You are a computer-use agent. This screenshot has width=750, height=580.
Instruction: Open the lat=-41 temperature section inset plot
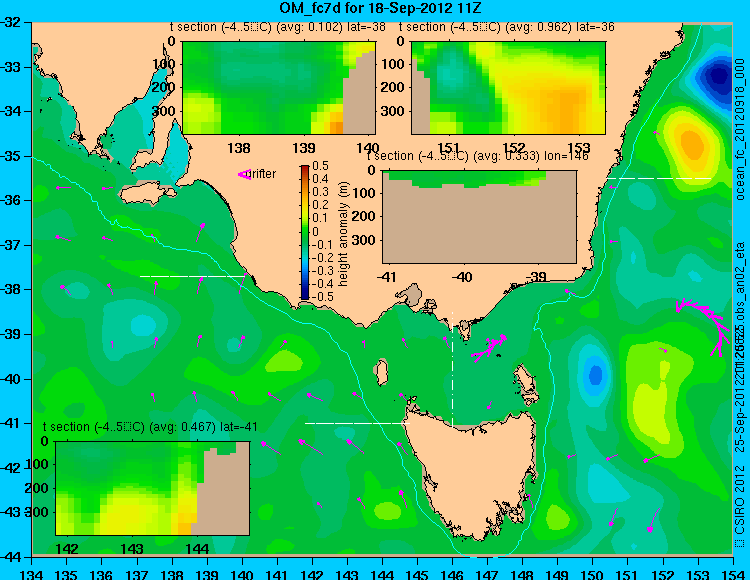(x=153, y=488)
